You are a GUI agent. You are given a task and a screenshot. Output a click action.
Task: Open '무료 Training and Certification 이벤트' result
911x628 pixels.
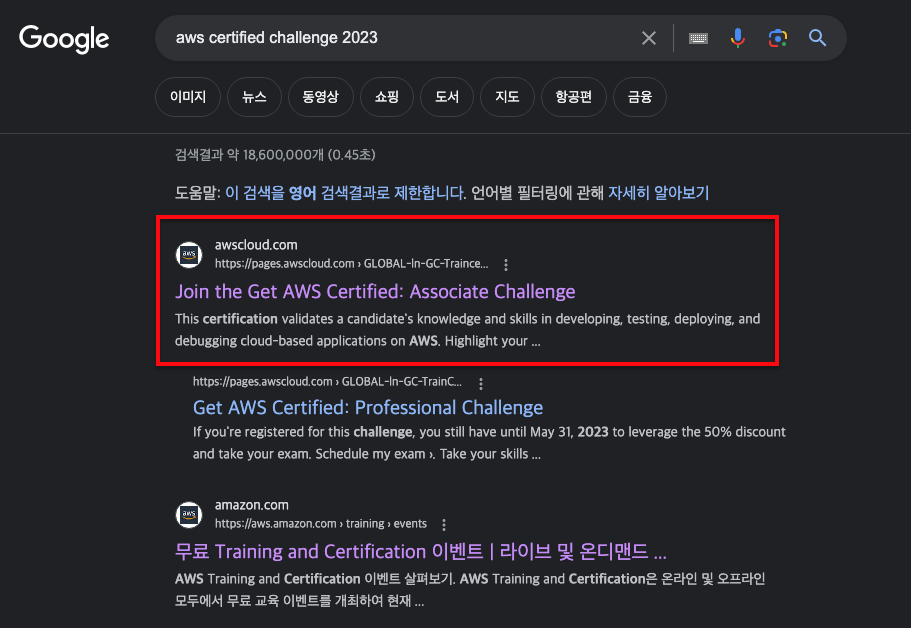[x=421, y=551]
